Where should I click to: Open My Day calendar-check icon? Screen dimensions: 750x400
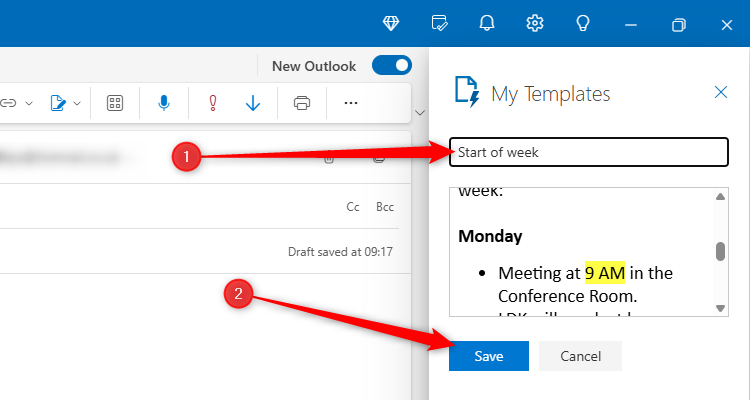(x=439, y=23)
